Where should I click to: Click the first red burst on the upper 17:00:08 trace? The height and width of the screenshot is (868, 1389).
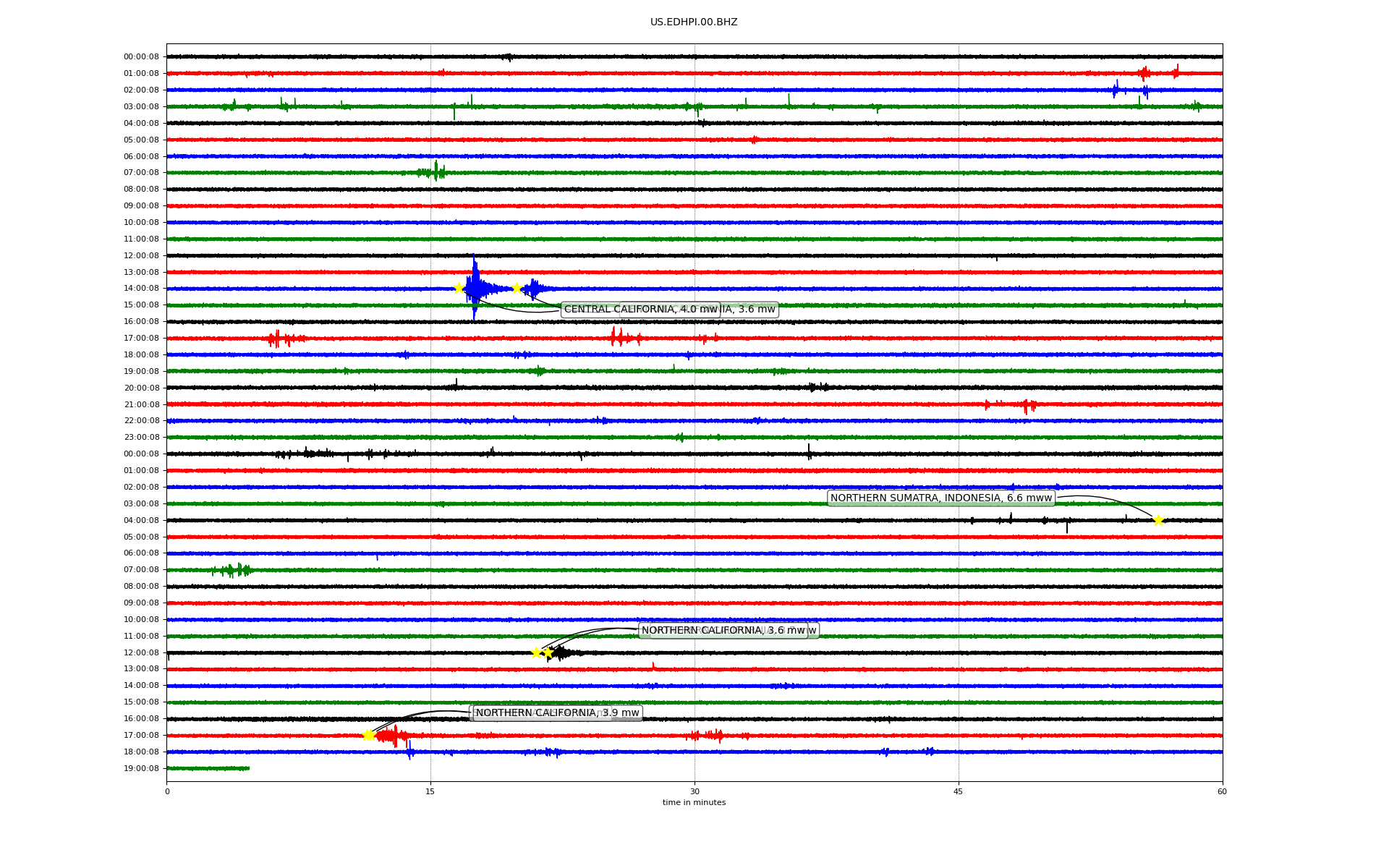tap(279, 338)
